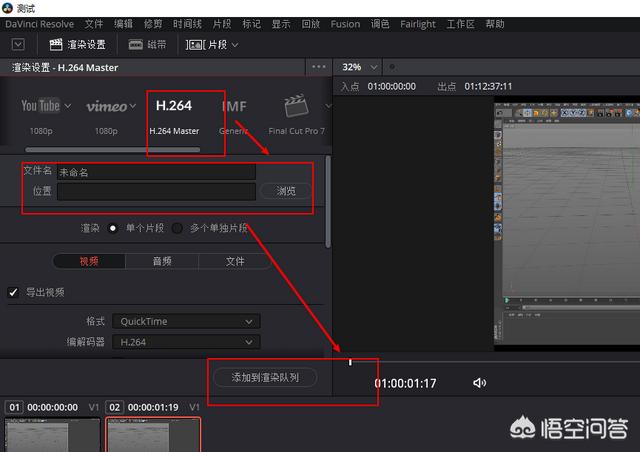Screen dimensions: 640x452
Task: Open the 工作区 menu
Action: pyautogui.click(x=461, y=24)
